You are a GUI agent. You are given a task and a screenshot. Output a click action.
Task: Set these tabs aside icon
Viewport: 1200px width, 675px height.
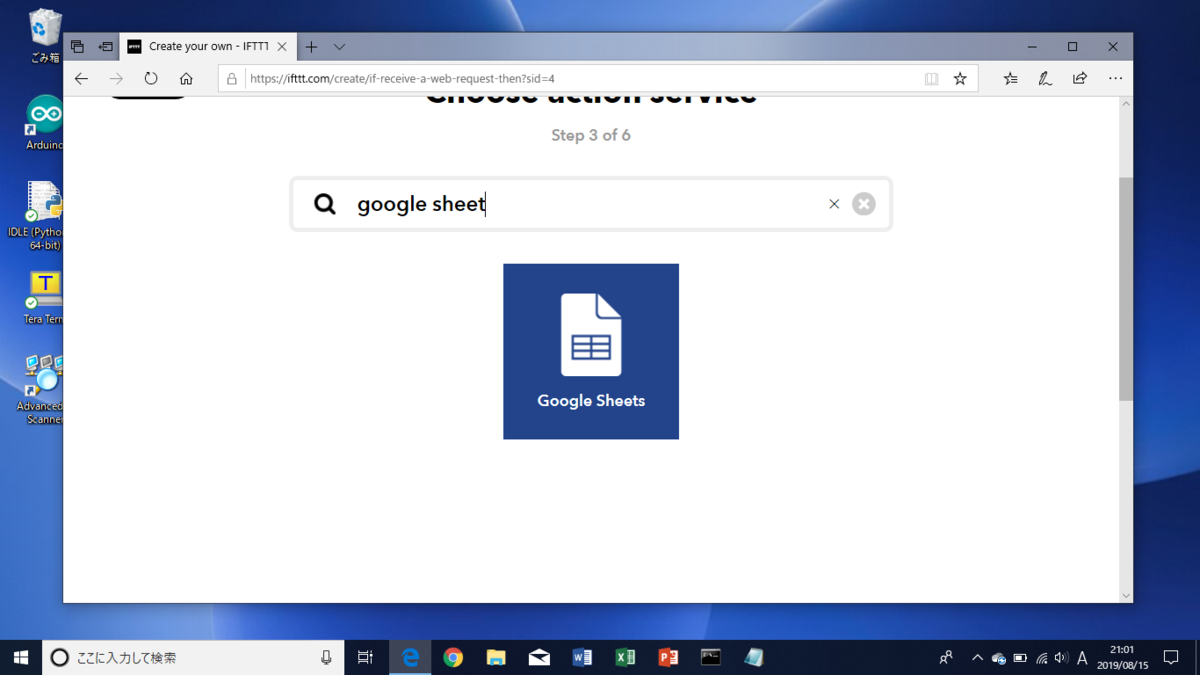click(x=105, y=47)
